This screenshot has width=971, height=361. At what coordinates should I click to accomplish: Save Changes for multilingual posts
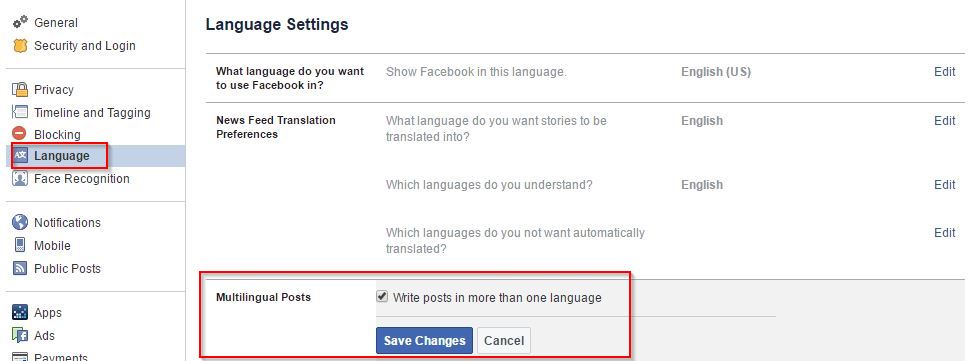424,341
